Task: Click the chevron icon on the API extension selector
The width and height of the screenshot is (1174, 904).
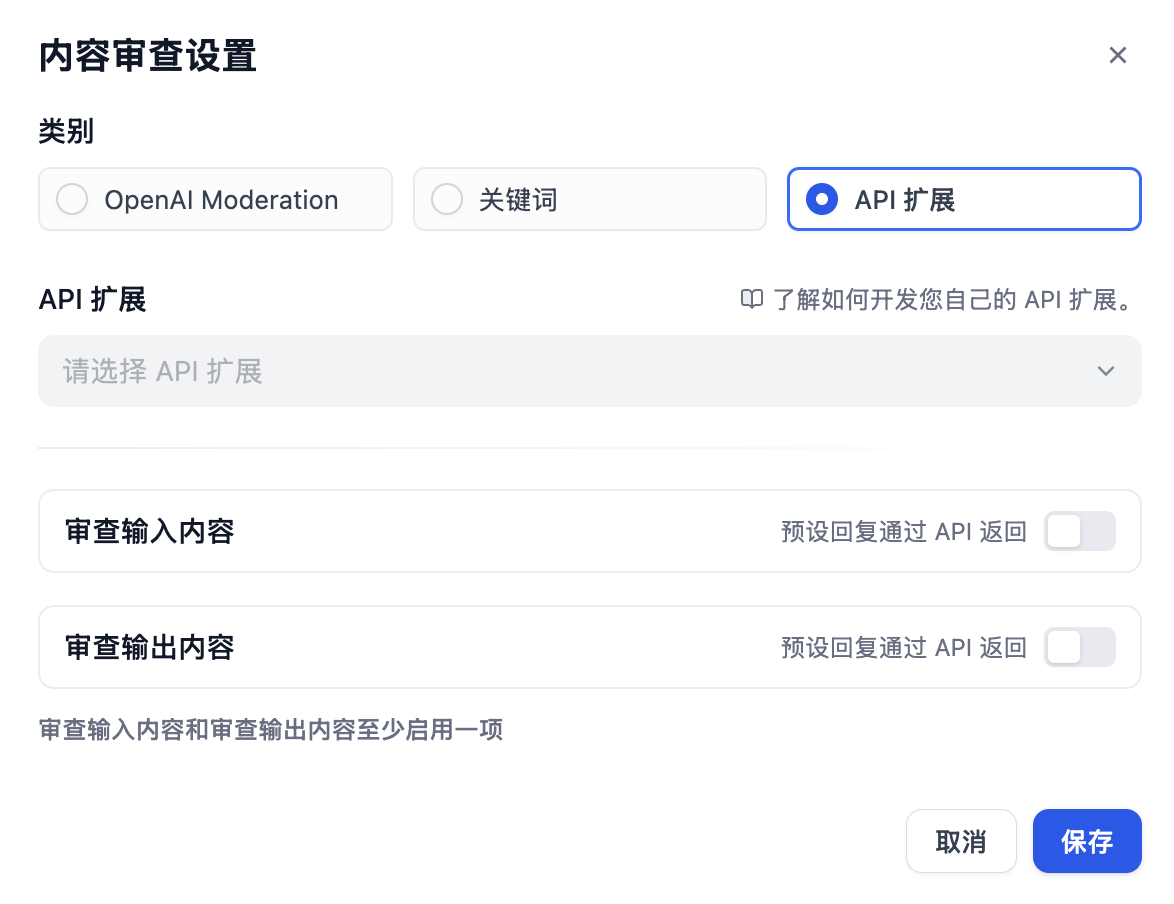Action: tap(1106, 371)
